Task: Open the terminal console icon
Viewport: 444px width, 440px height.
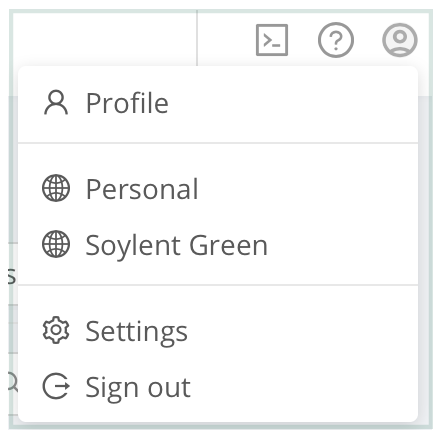Action: coord(272,40)
